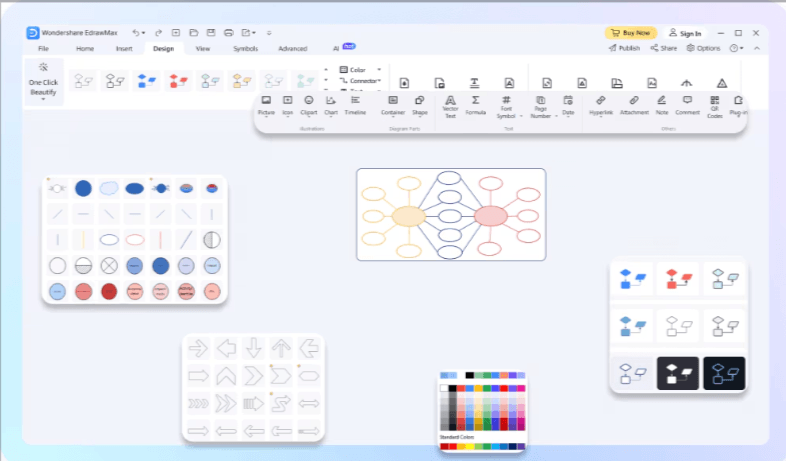Click the Plug-in icon
Viewport: 786px width, 461px height.
[x=738, y=100]
